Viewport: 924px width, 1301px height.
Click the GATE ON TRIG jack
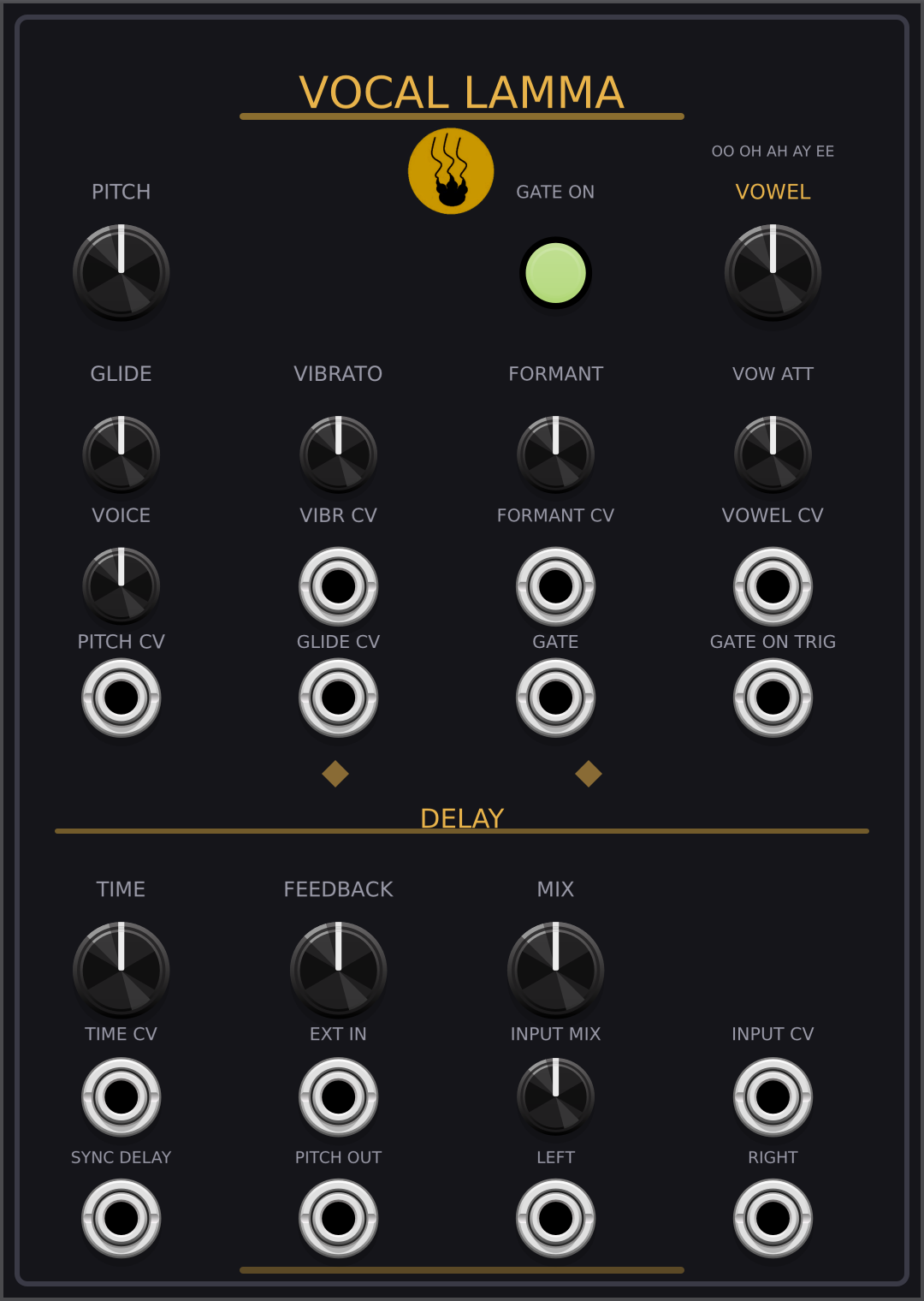coord(773,698)
